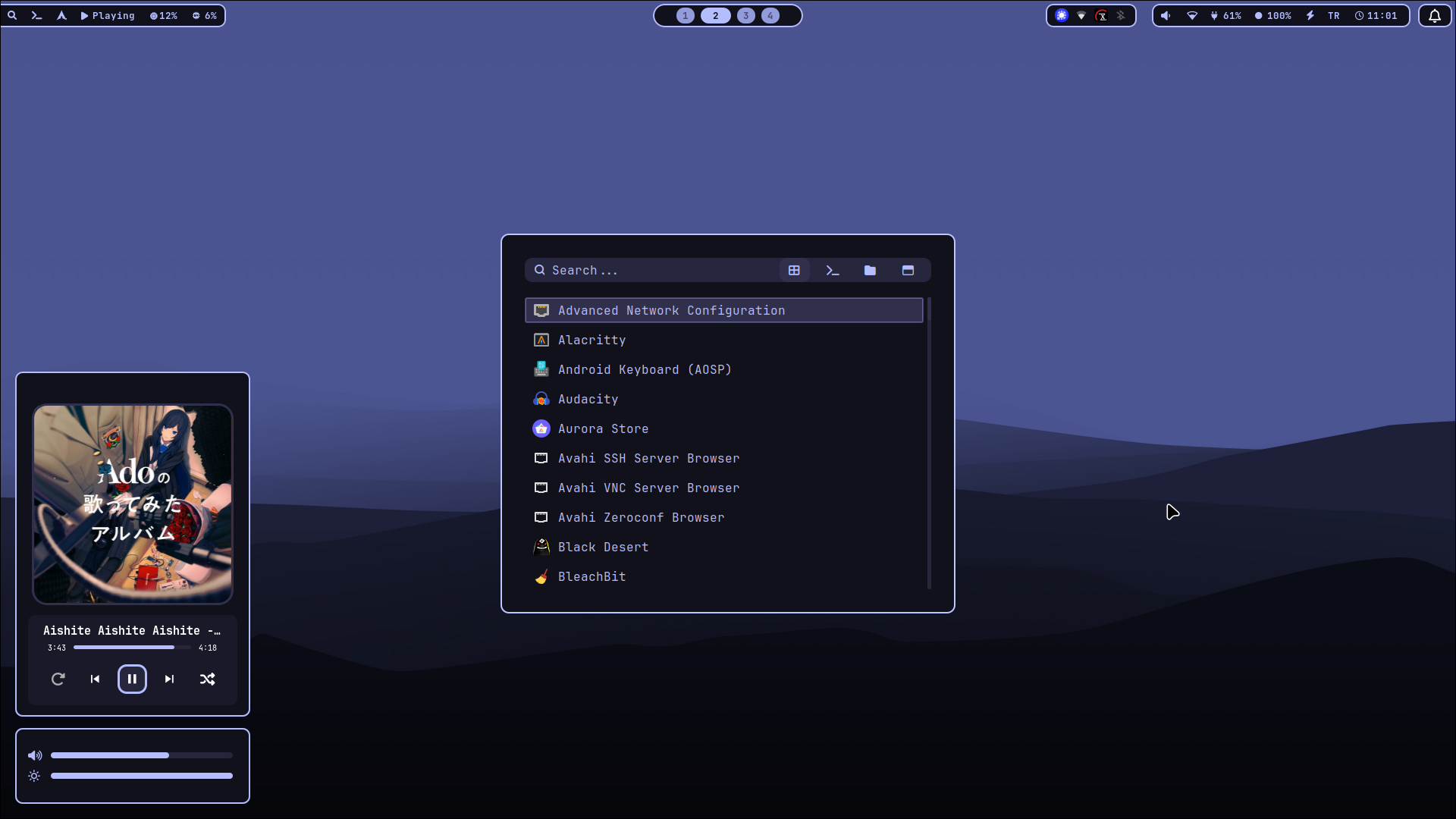
Task: Click the TR keyboard layout indicator
Action: (1334, 15)
